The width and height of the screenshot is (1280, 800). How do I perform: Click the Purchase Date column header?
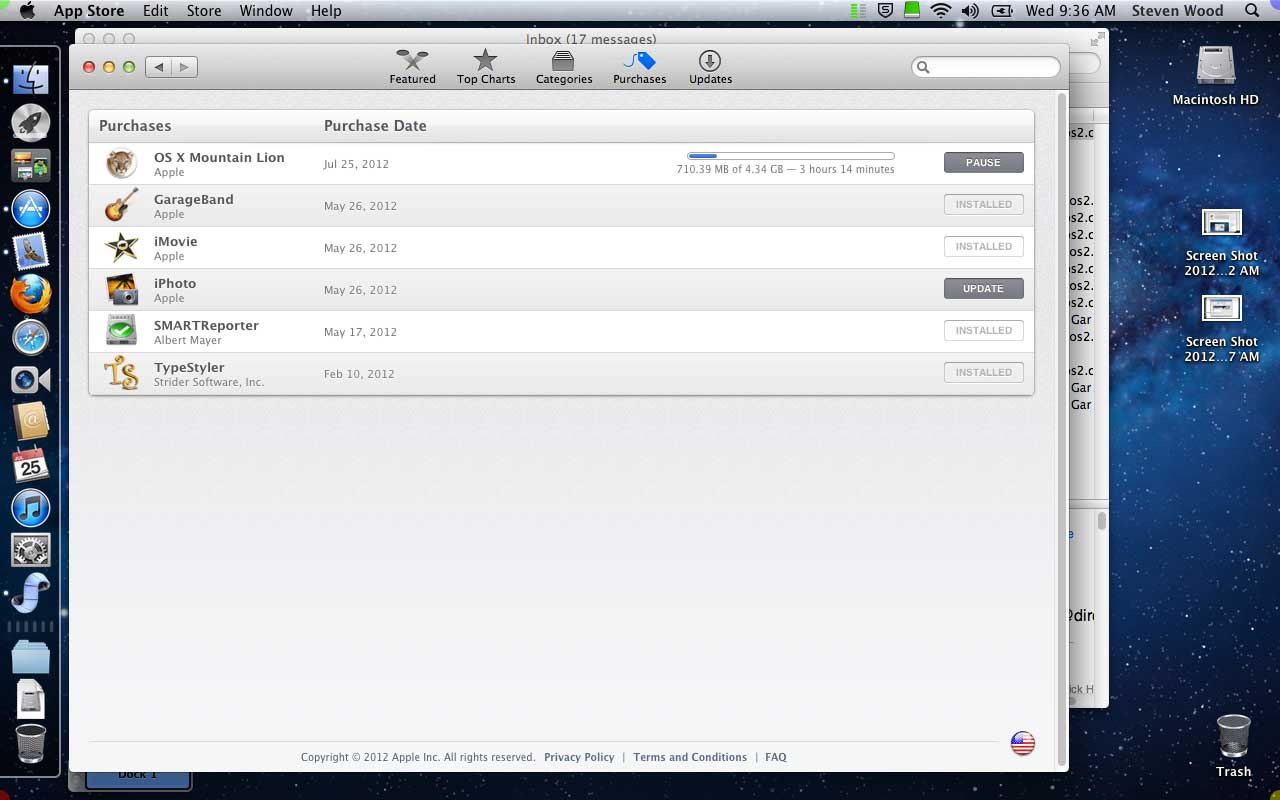pyautogui.click(x=375, y=126)
